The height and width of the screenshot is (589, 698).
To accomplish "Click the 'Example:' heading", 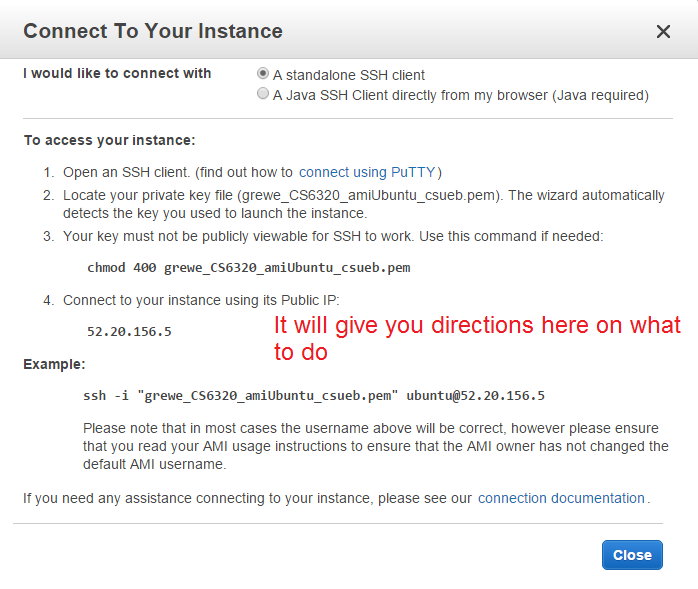I will (x=54, y=365).
